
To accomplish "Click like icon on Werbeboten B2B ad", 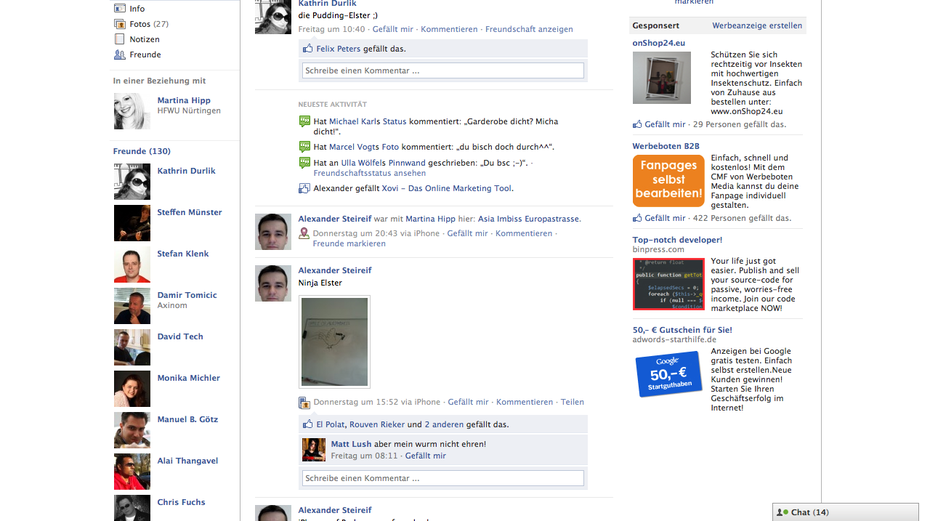I will pyautogui.click(x=637, y=218).
